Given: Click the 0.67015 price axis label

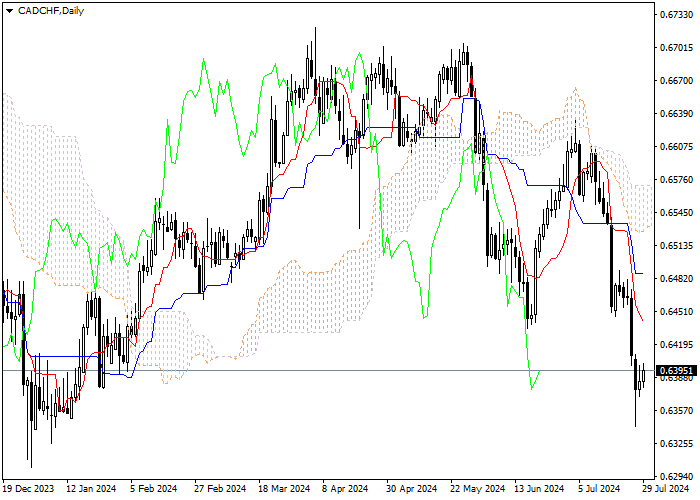Looking at the screenshot, I should tap(677, 48).
